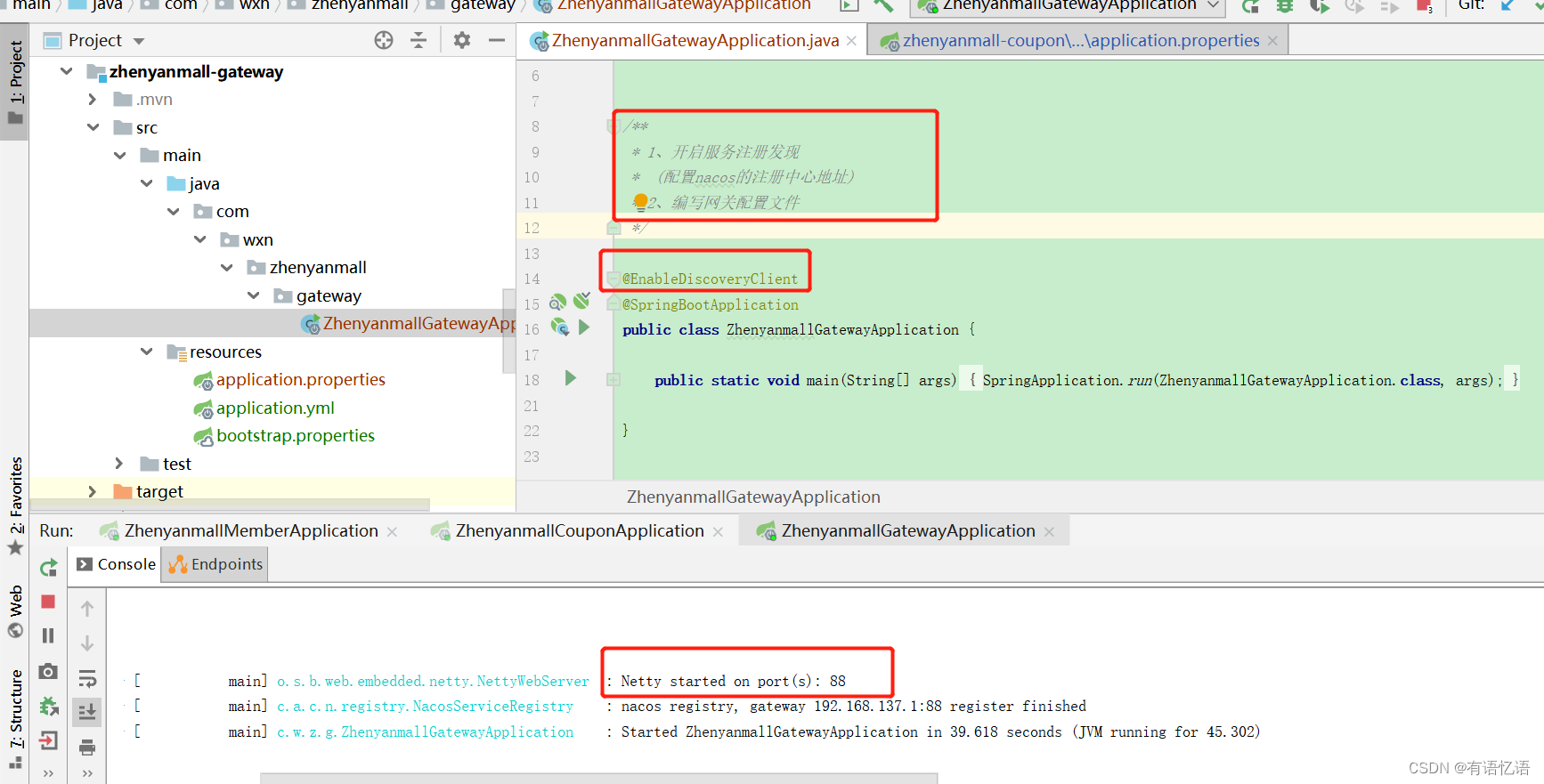Select the Console tab

click(x=117, y=564)
